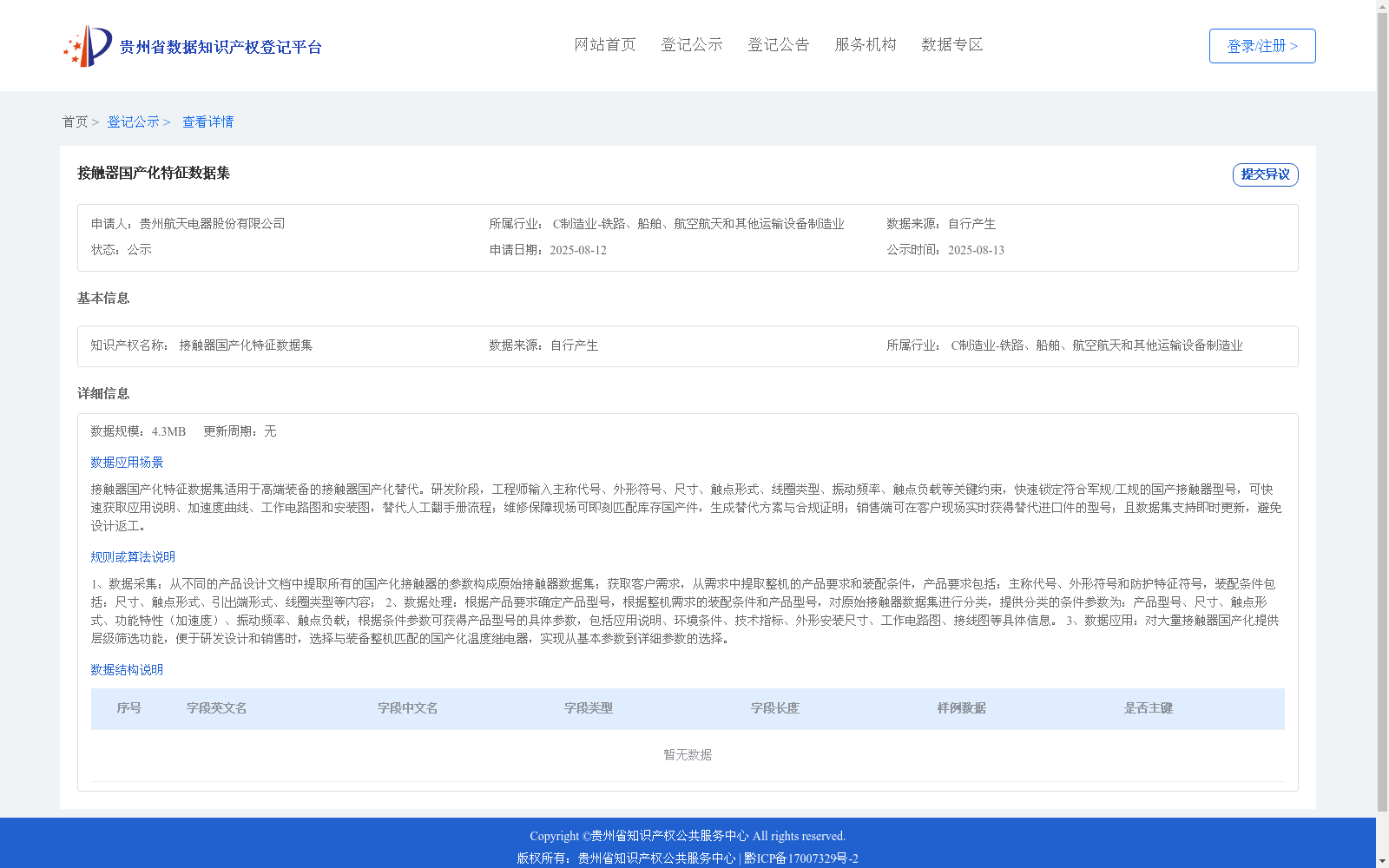The width and height of the screenshot is (1389, 868).
Task: Click the scrollbar up arrow
Action: click(x=1382, y=6)
